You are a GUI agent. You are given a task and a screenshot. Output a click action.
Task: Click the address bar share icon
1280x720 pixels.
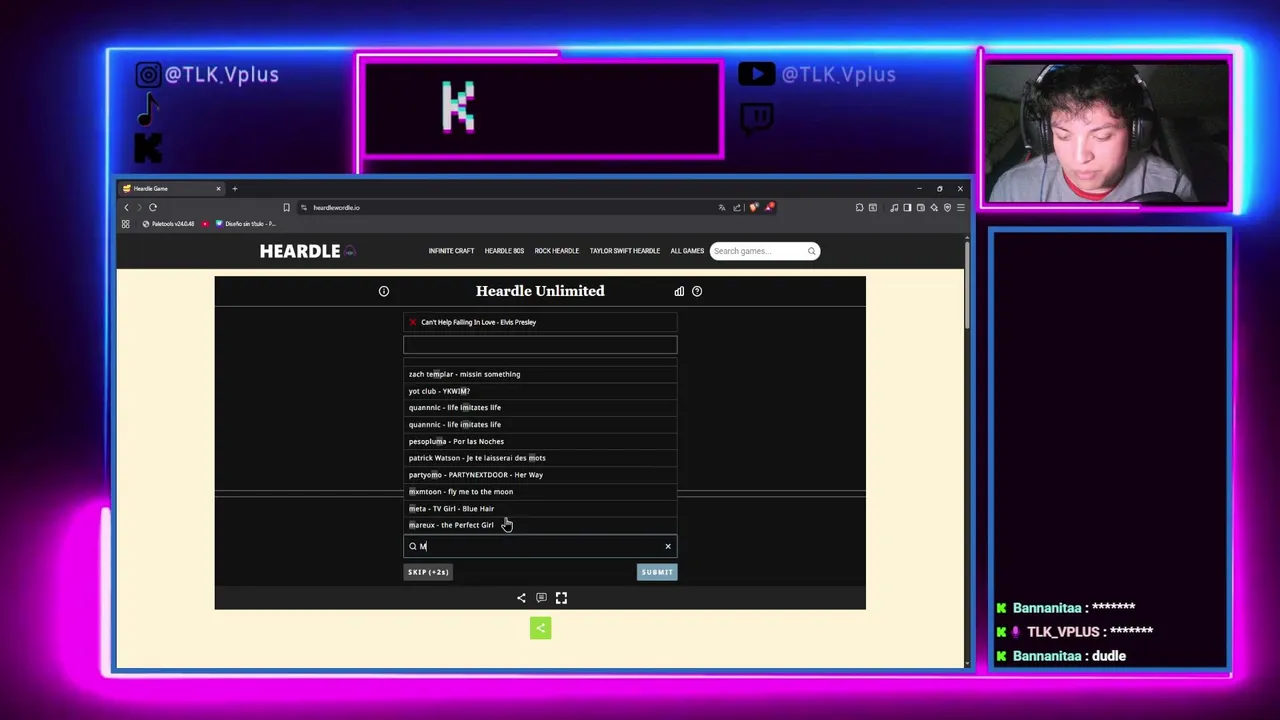737,207
